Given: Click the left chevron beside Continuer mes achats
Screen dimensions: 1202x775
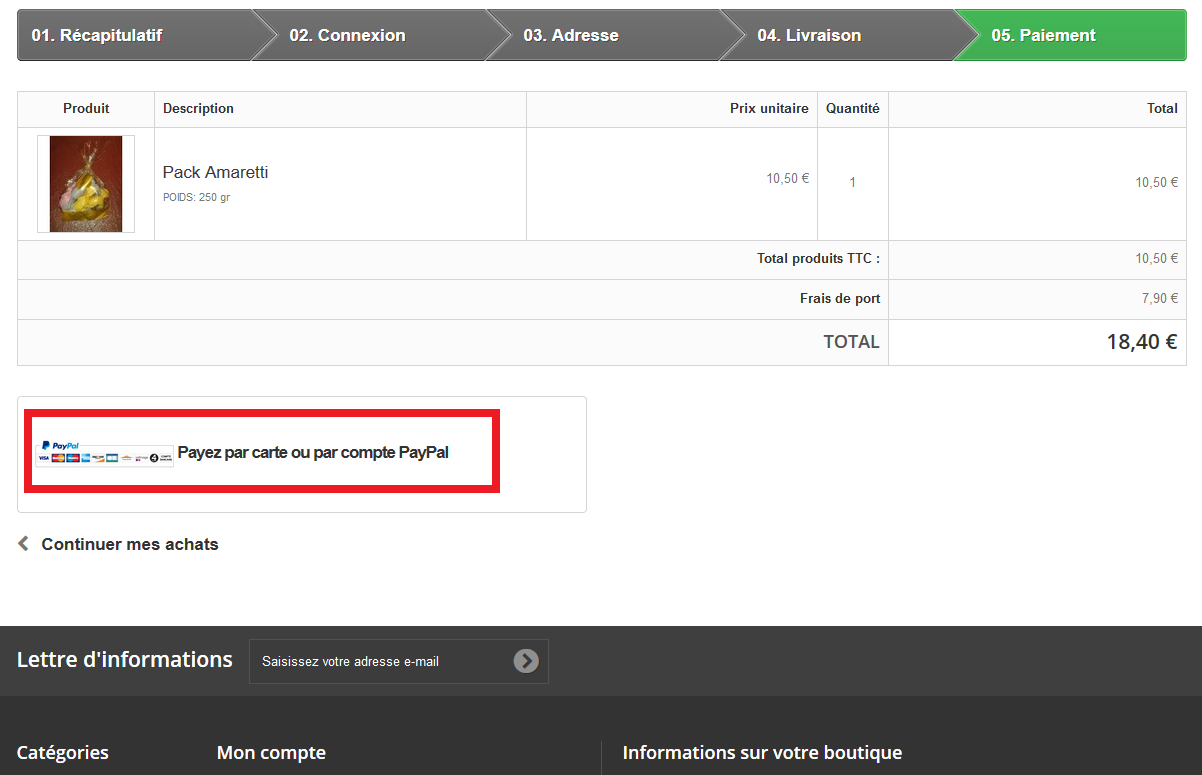Looking at the screenshot, I should (x=24, y=544).
